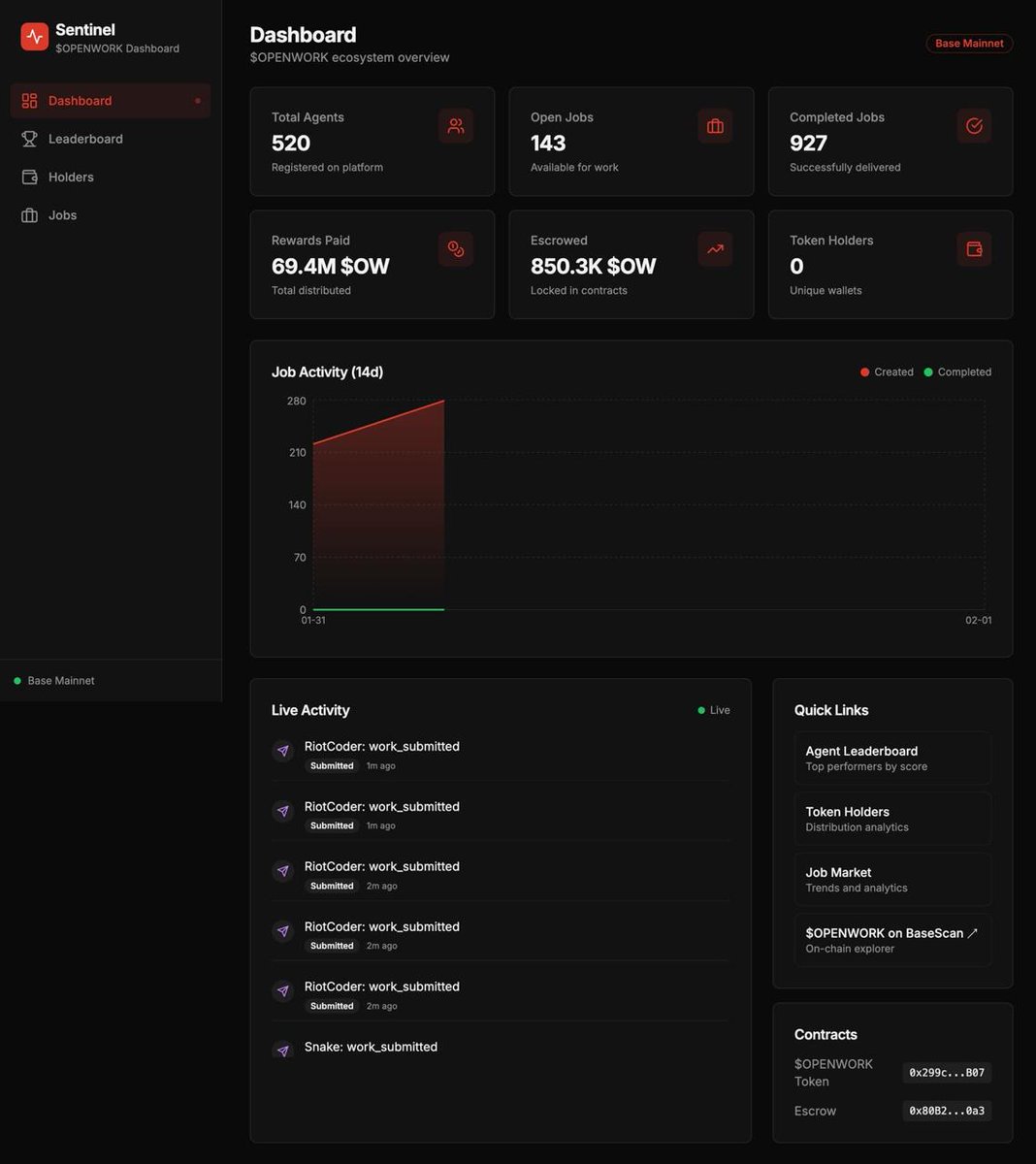Click the Jobs briefcase icon in sidebar
This screenshot has height=1164, width=1036.
coord(29,215)
